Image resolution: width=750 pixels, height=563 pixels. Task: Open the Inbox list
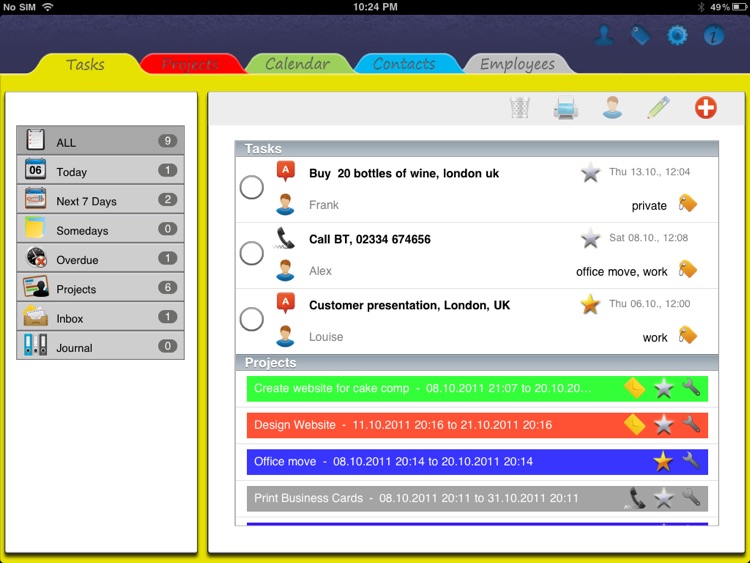(100, 317)
